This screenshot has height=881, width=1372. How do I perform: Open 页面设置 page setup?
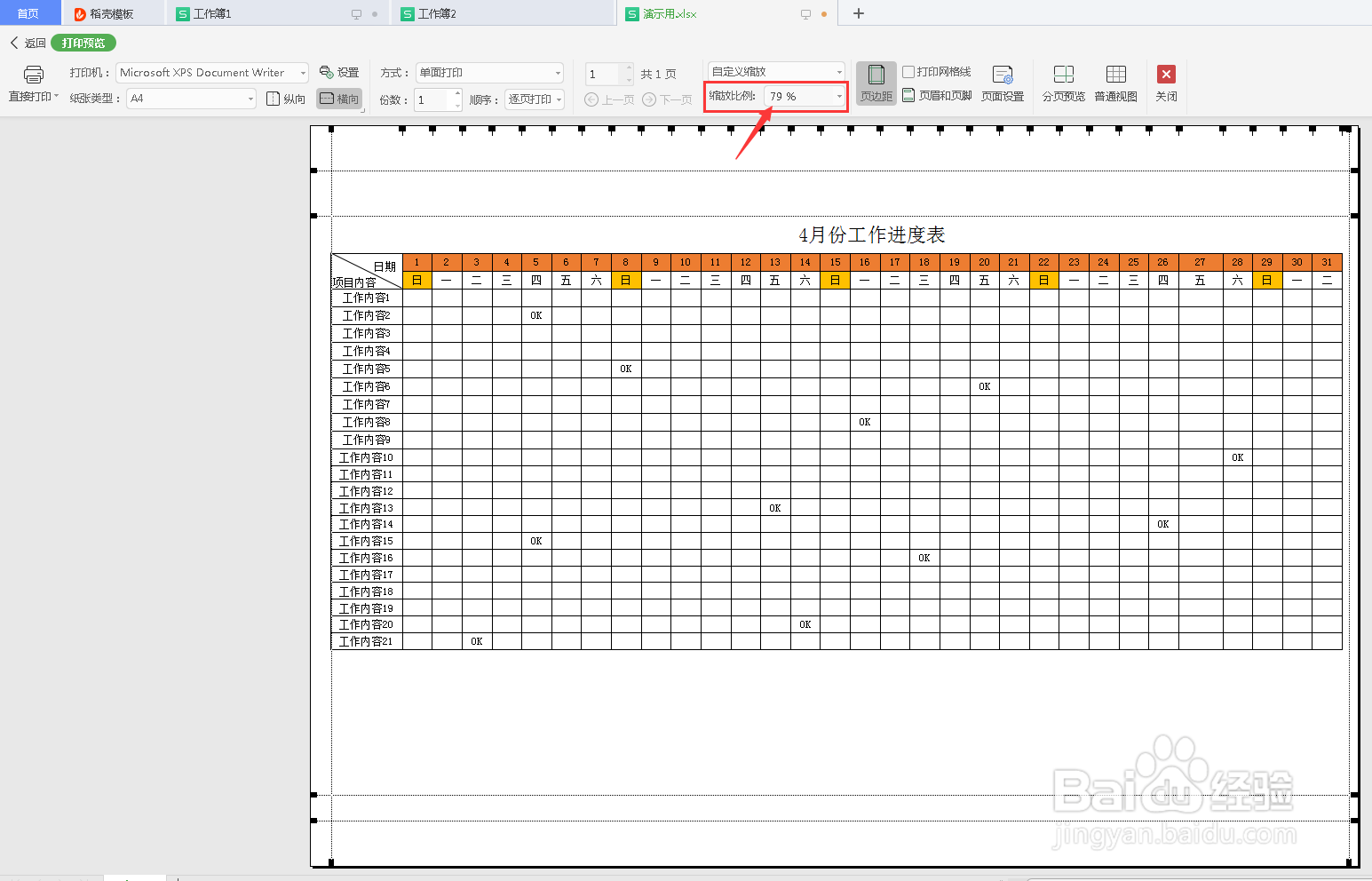[x=1003, y=83]
